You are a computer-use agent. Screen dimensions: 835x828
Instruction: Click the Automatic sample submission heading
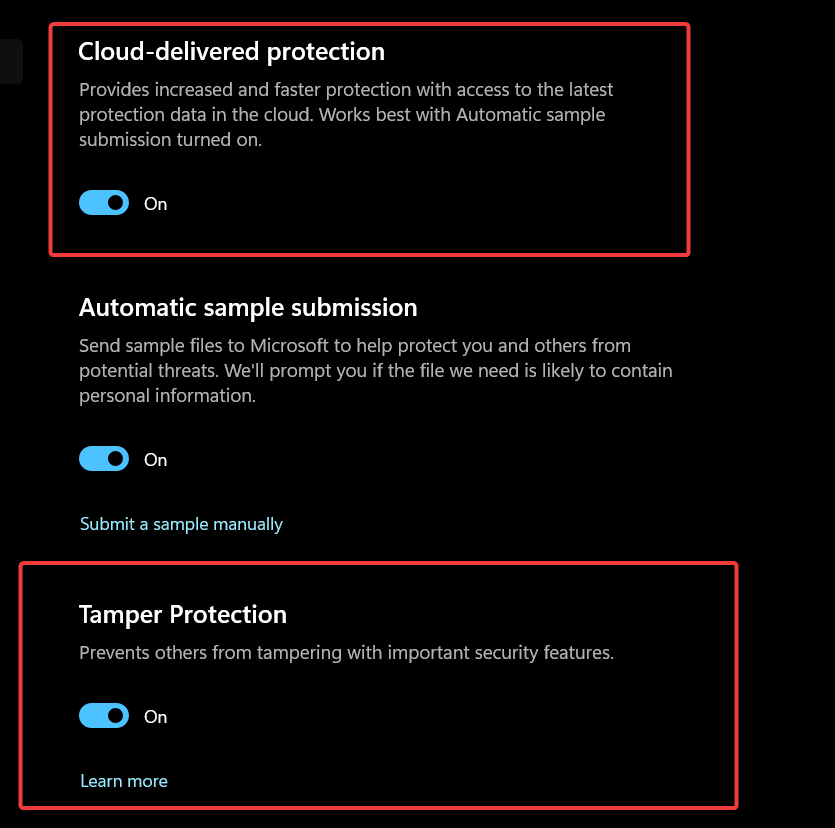coord(247,307)
